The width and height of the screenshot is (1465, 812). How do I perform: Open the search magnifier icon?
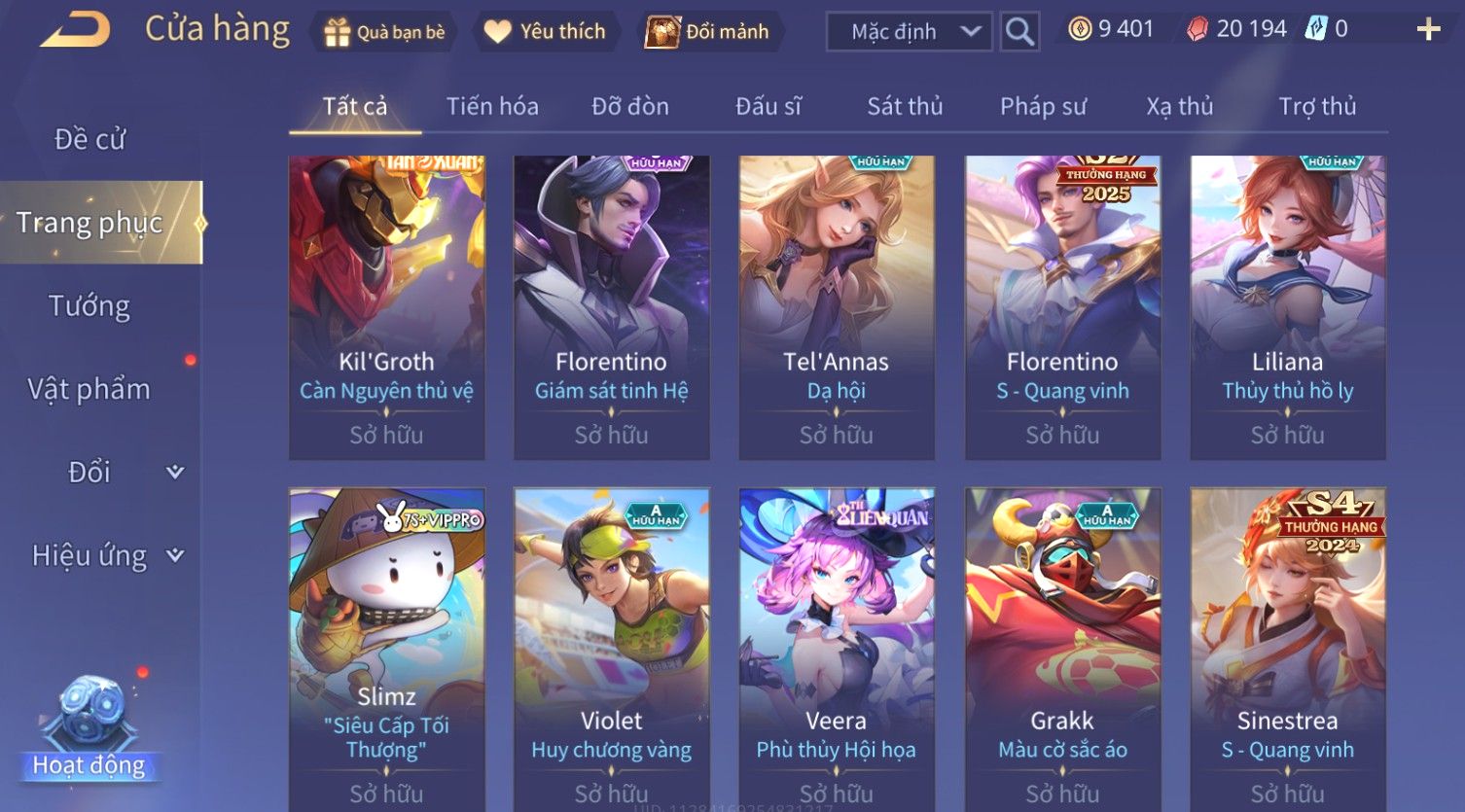[x=1019, y=32]
